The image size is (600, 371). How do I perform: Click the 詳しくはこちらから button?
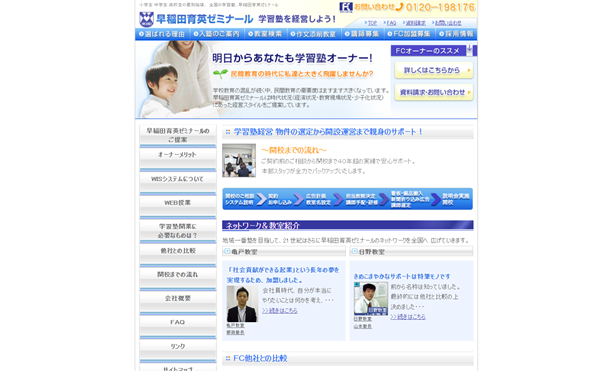434,70
